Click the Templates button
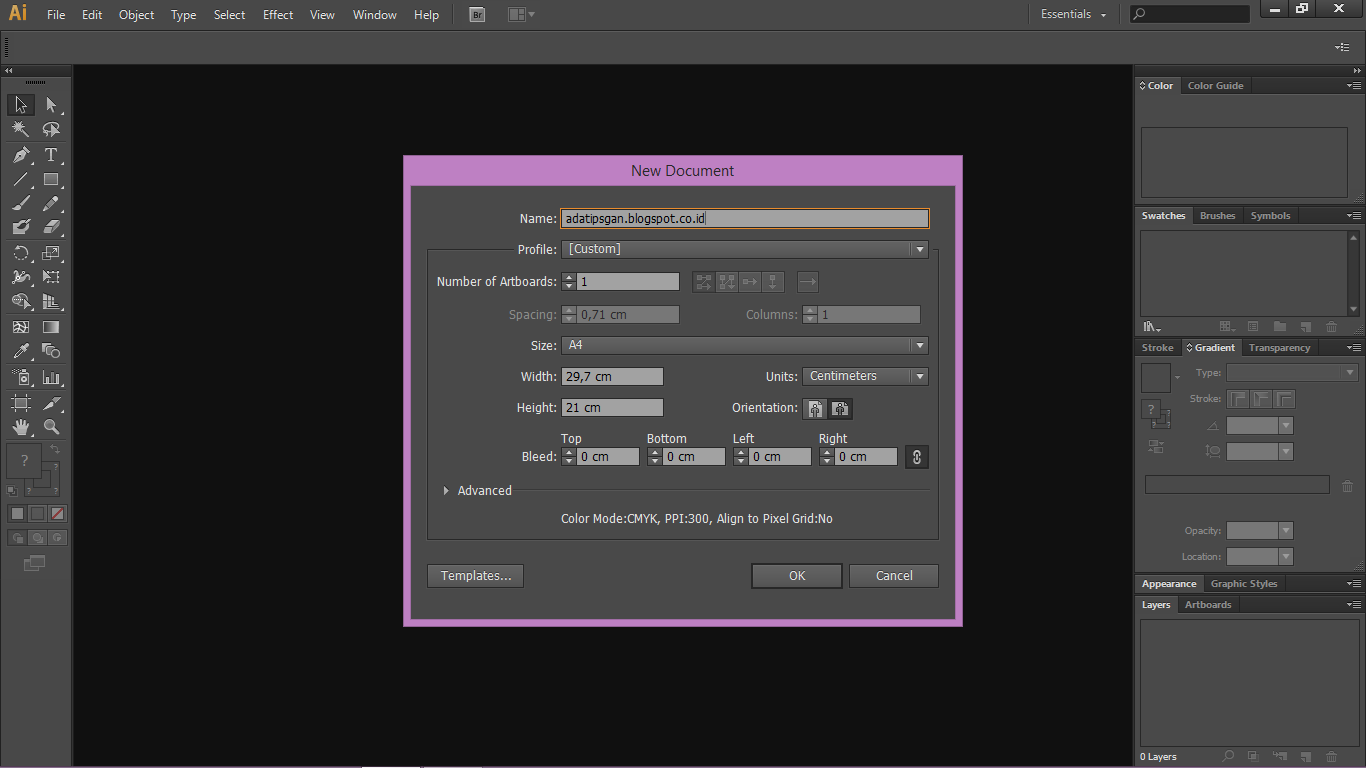 pyautogui.click(x=475, y=575)
